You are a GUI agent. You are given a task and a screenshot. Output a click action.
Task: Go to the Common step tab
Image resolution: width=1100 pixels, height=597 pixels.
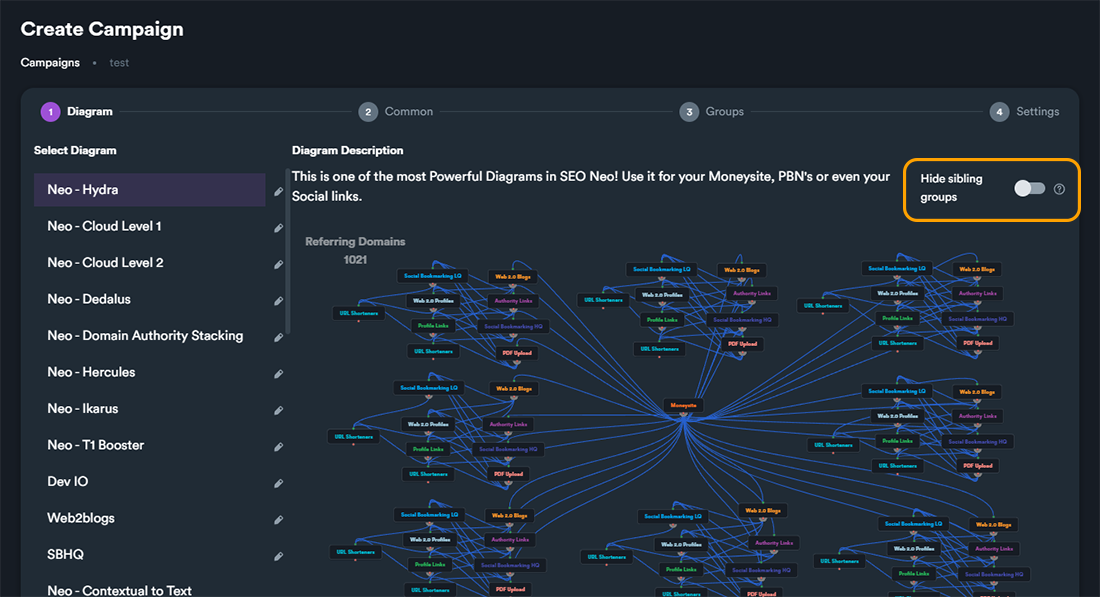coord(397,112)
